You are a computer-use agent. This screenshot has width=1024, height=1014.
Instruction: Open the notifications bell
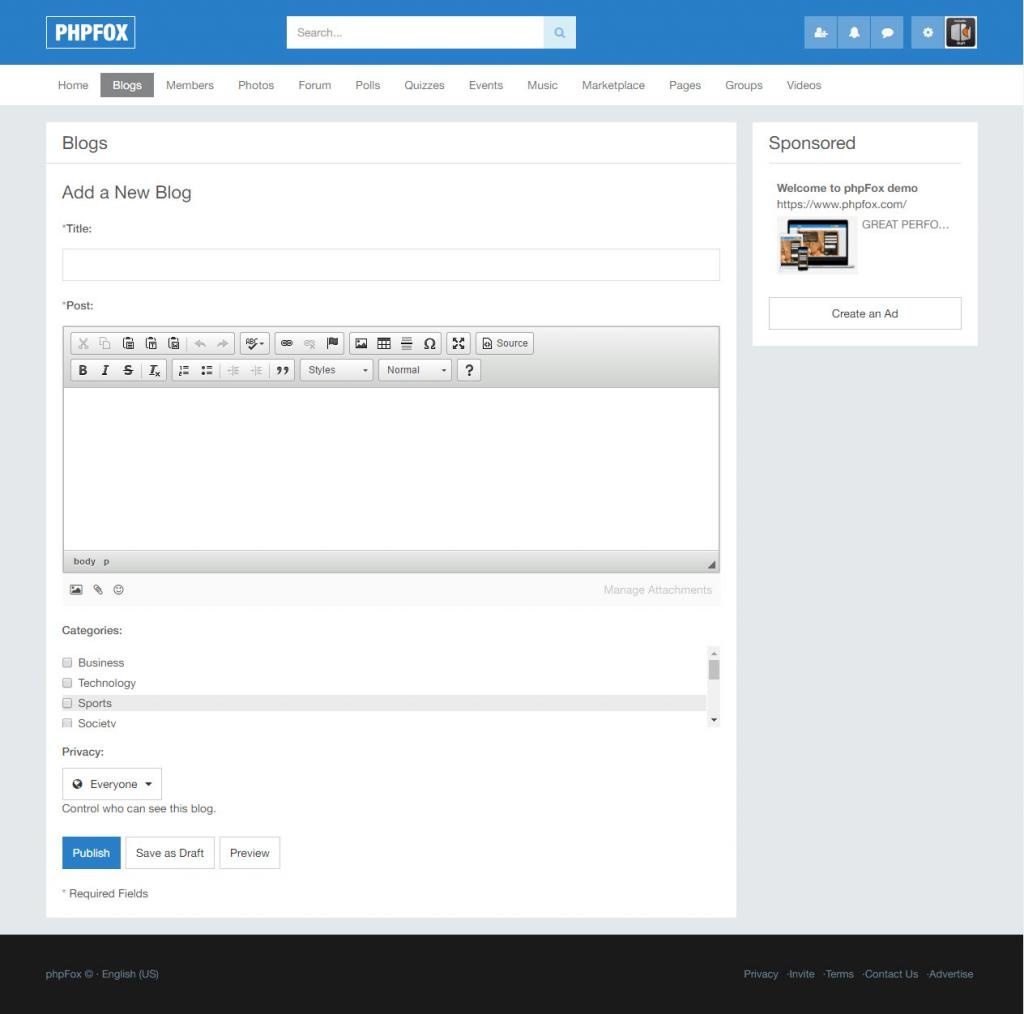point(854,33)
